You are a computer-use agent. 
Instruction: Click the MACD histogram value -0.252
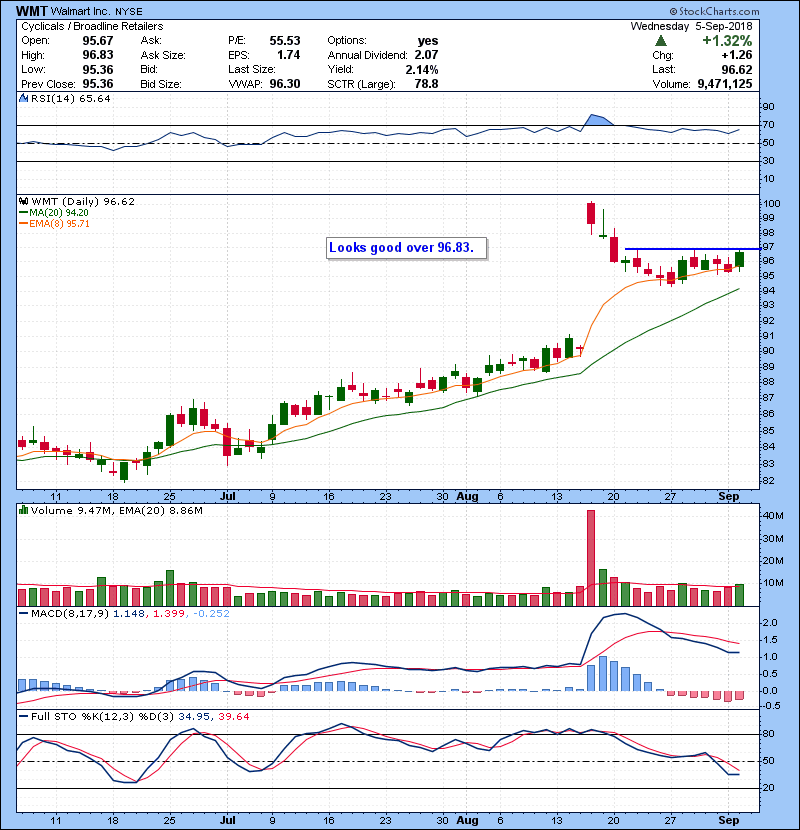211,614
